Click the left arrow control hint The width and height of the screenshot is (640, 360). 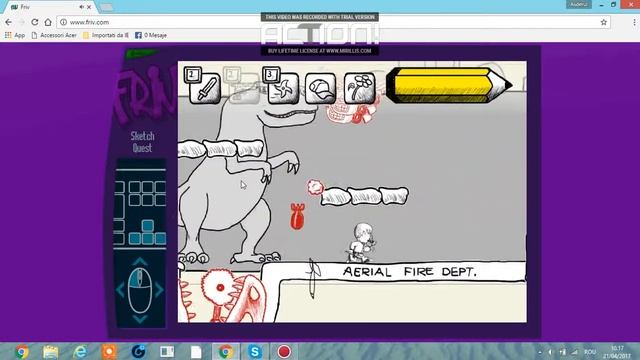coord(120,290)
